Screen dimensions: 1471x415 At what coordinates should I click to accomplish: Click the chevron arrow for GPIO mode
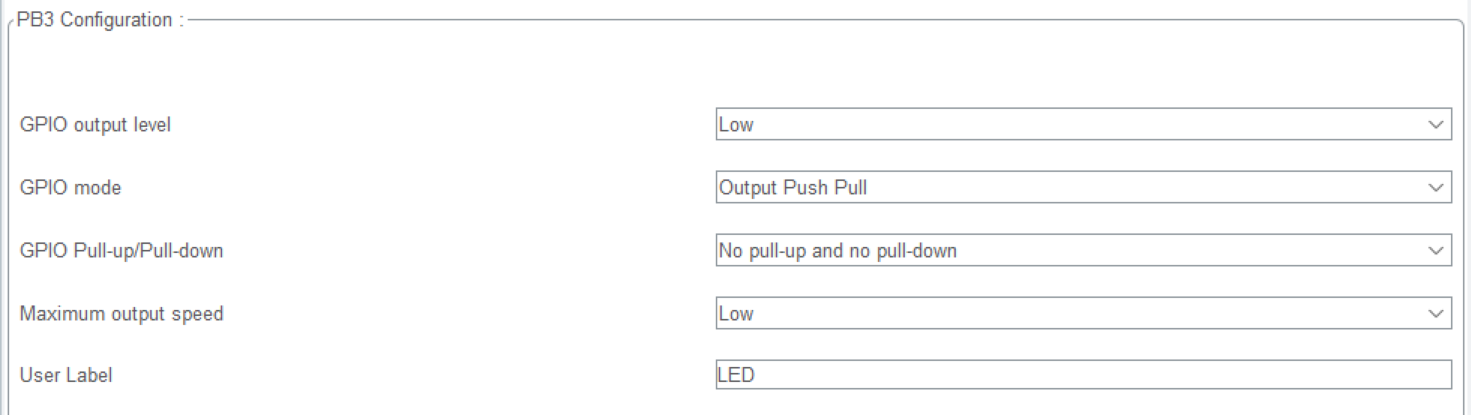click(1436, 187)
